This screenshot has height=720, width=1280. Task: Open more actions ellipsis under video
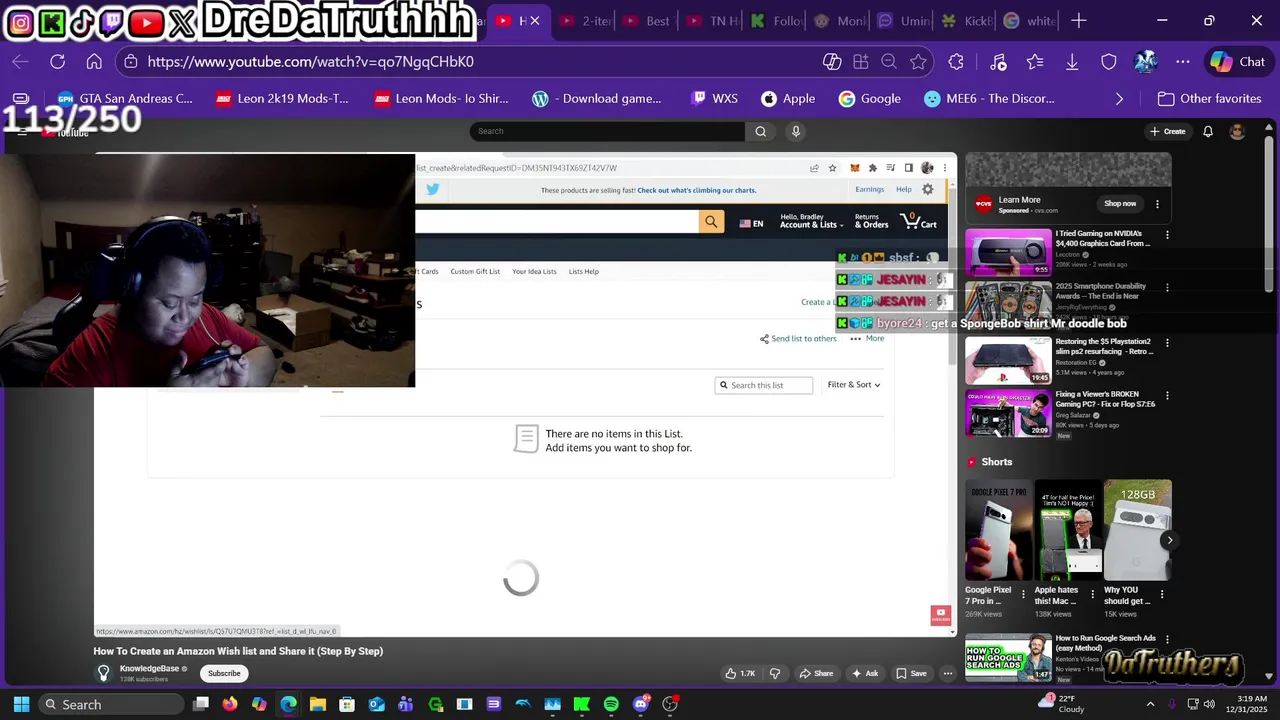coord(948,673)
